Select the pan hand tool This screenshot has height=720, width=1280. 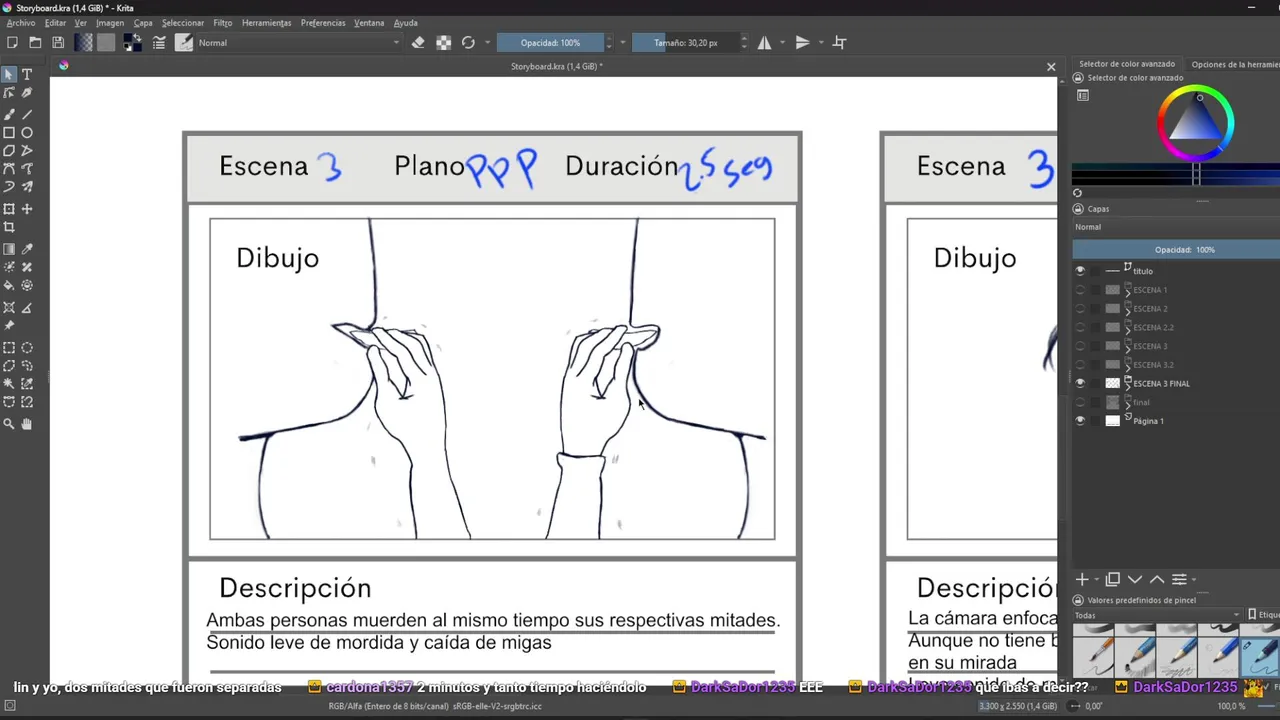pyautogui.click(x=27, y=424)
